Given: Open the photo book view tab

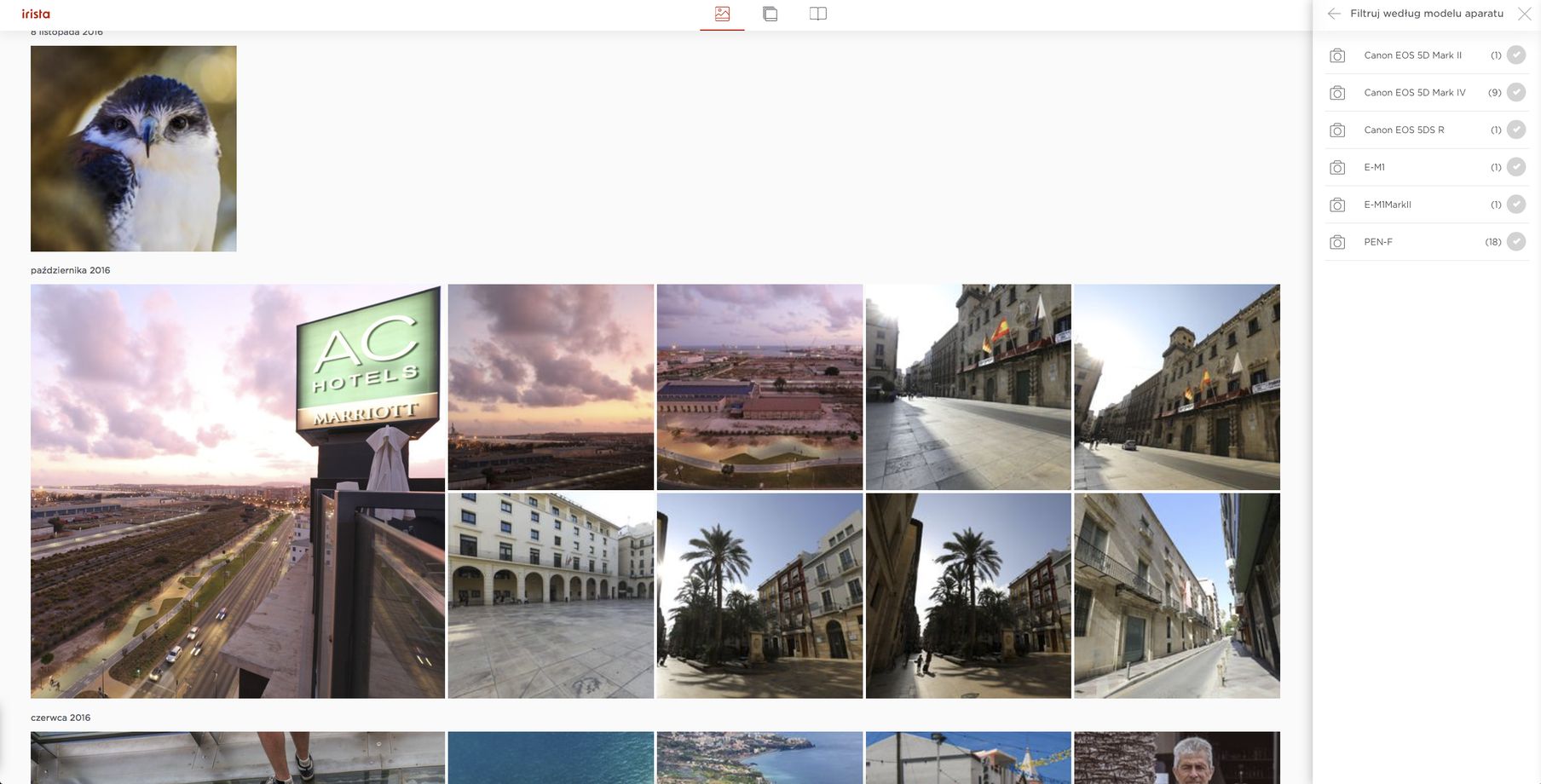Looking at the screenshot, I should click(817, 14).
